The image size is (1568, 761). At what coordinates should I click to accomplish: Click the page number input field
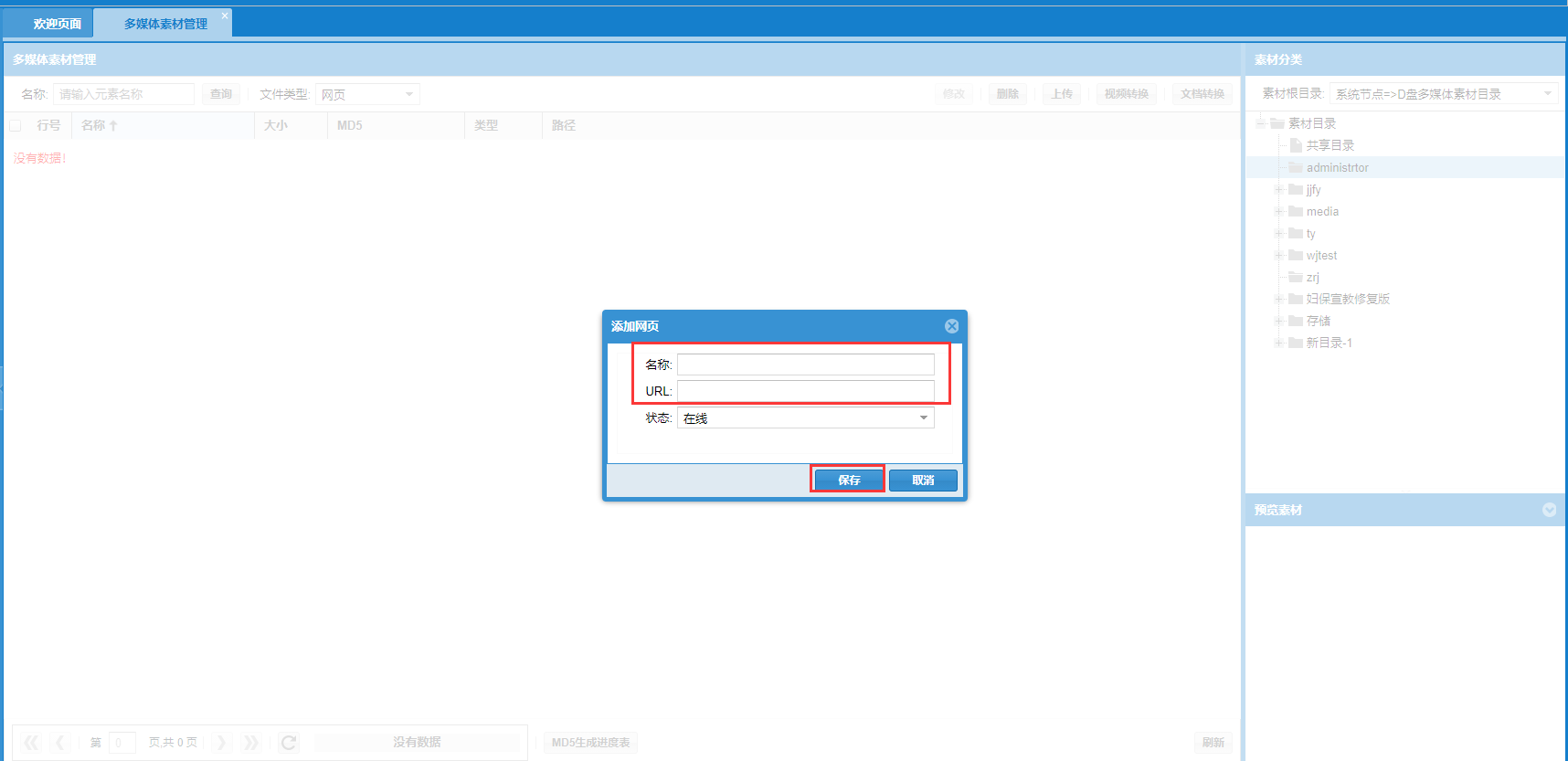pos(122,743)
